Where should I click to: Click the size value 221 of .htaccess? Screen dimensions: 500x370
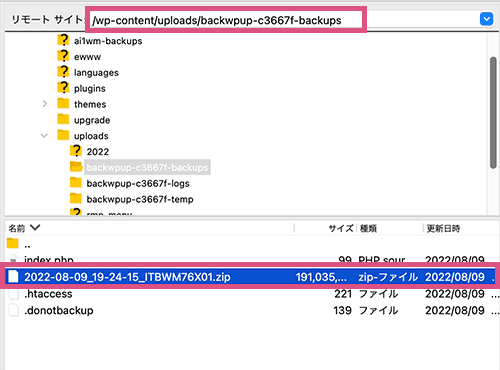click(x=343, y=294)
